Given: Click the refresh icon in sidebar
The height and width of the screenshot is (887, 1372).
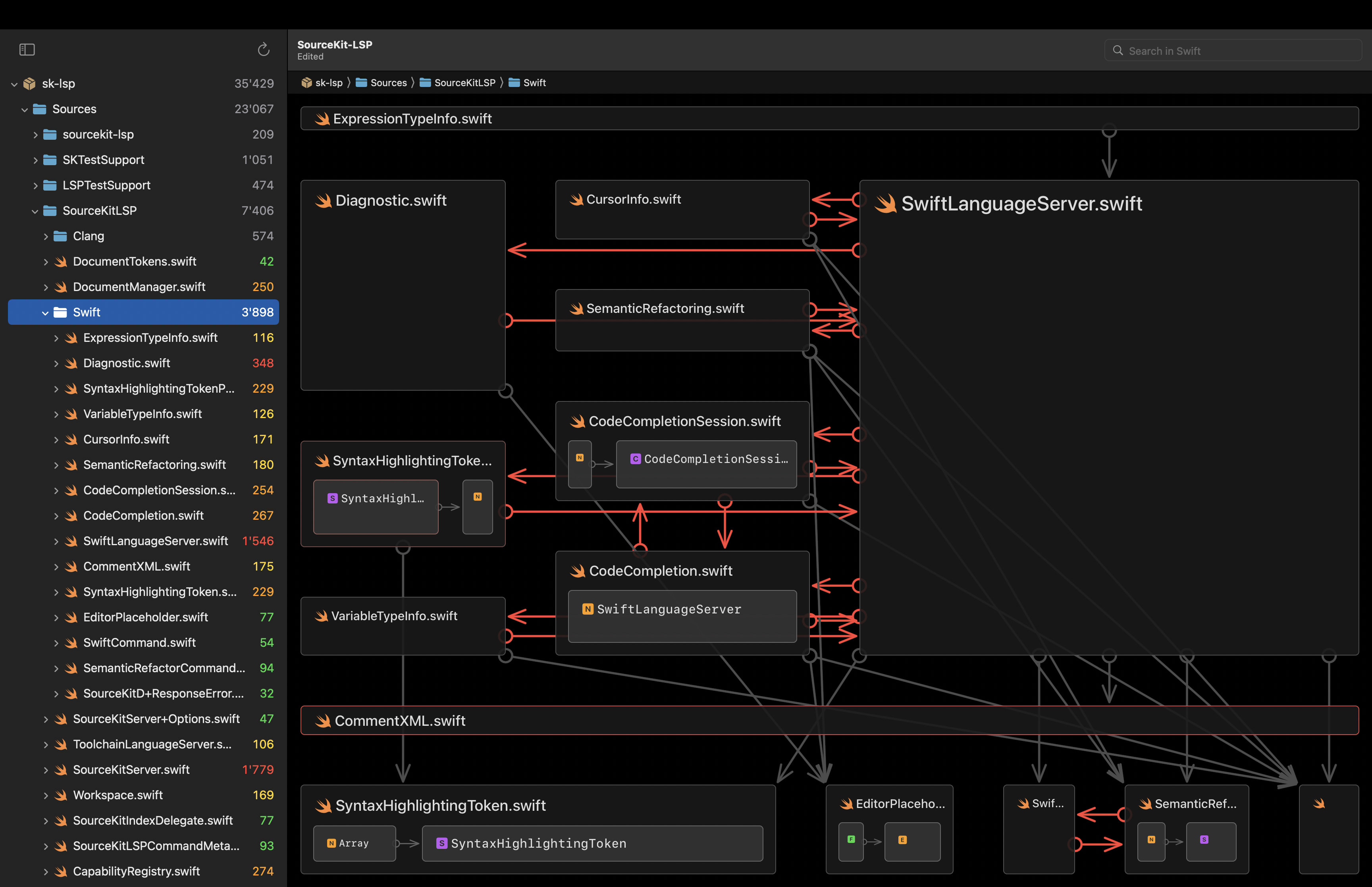Looking at the screenshot, I should click(x=264, y=50).
